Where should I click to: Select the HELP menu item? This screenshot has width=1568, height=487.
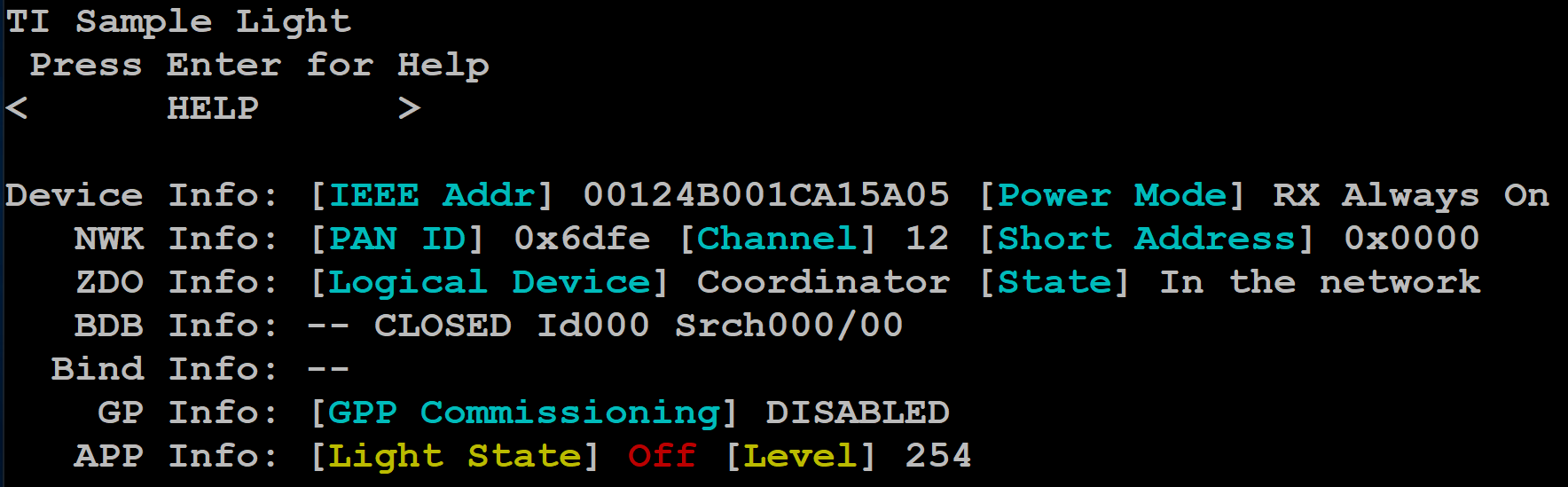click(x=213, y=108)
